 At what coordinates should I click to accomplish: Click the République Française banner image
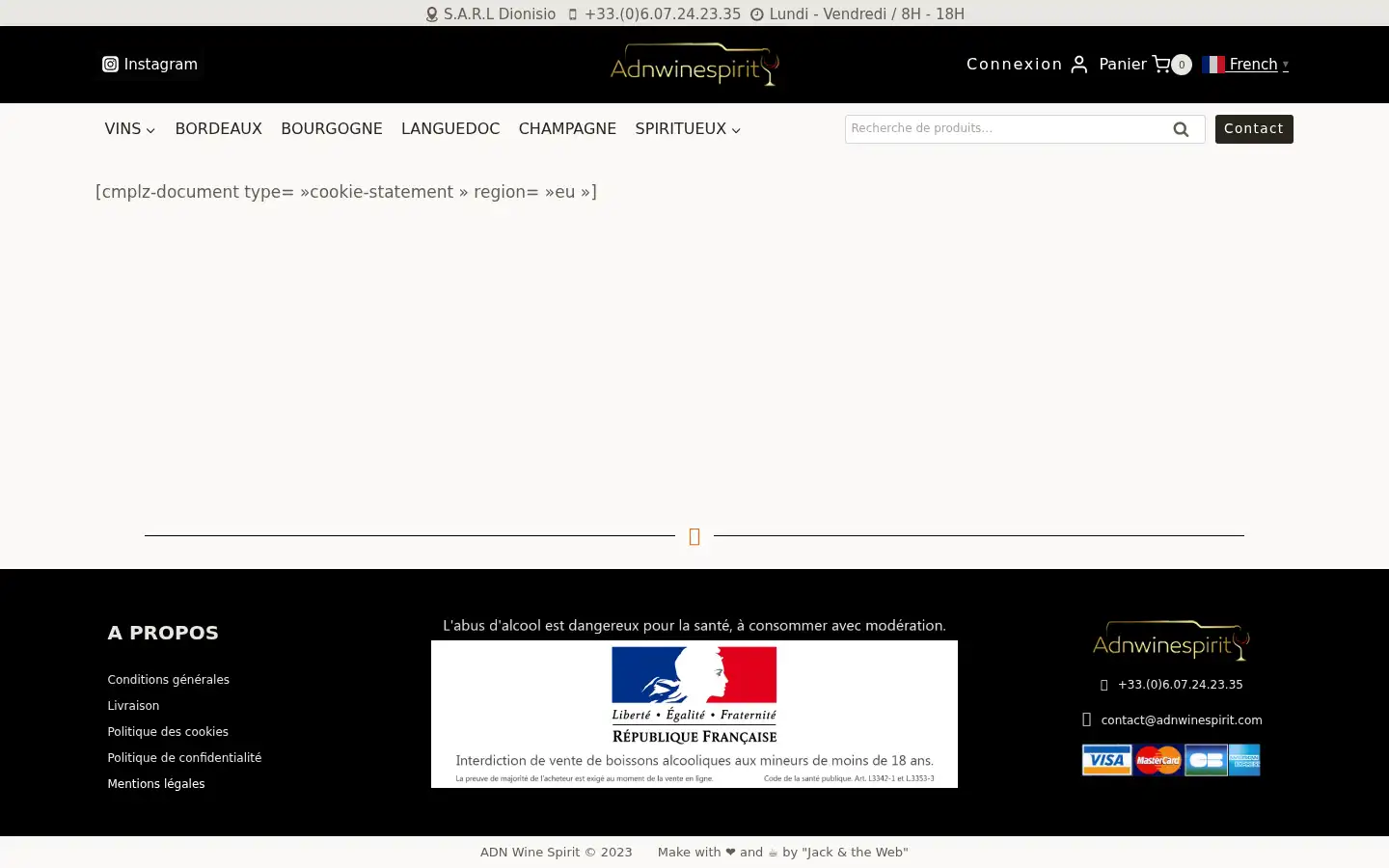tap(694, 715)
